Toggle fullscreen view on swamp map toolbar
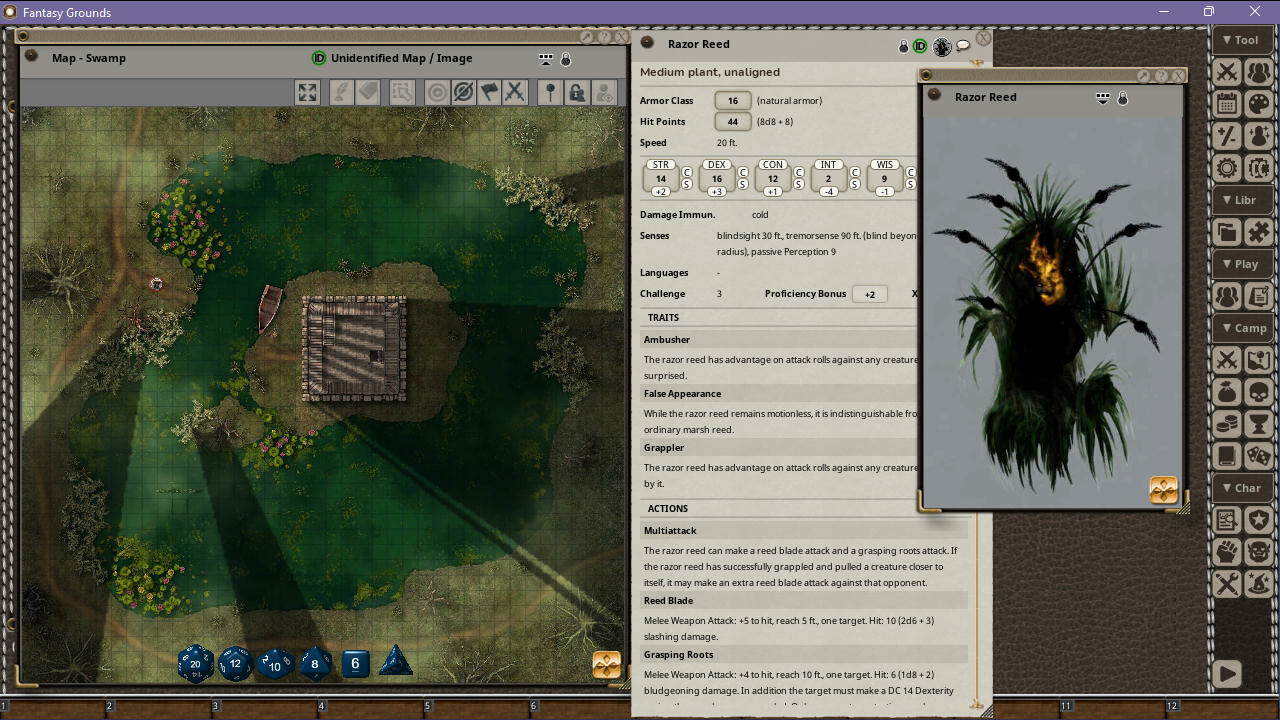The image size is (1280, 720). [307, 92]
